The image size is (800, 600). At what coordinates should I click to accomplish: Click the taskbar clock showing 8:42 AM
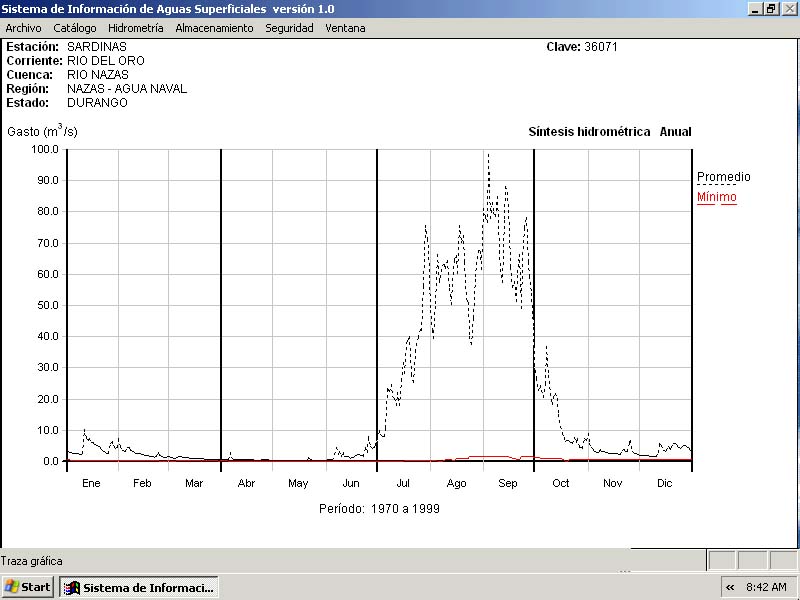point(766,587)
